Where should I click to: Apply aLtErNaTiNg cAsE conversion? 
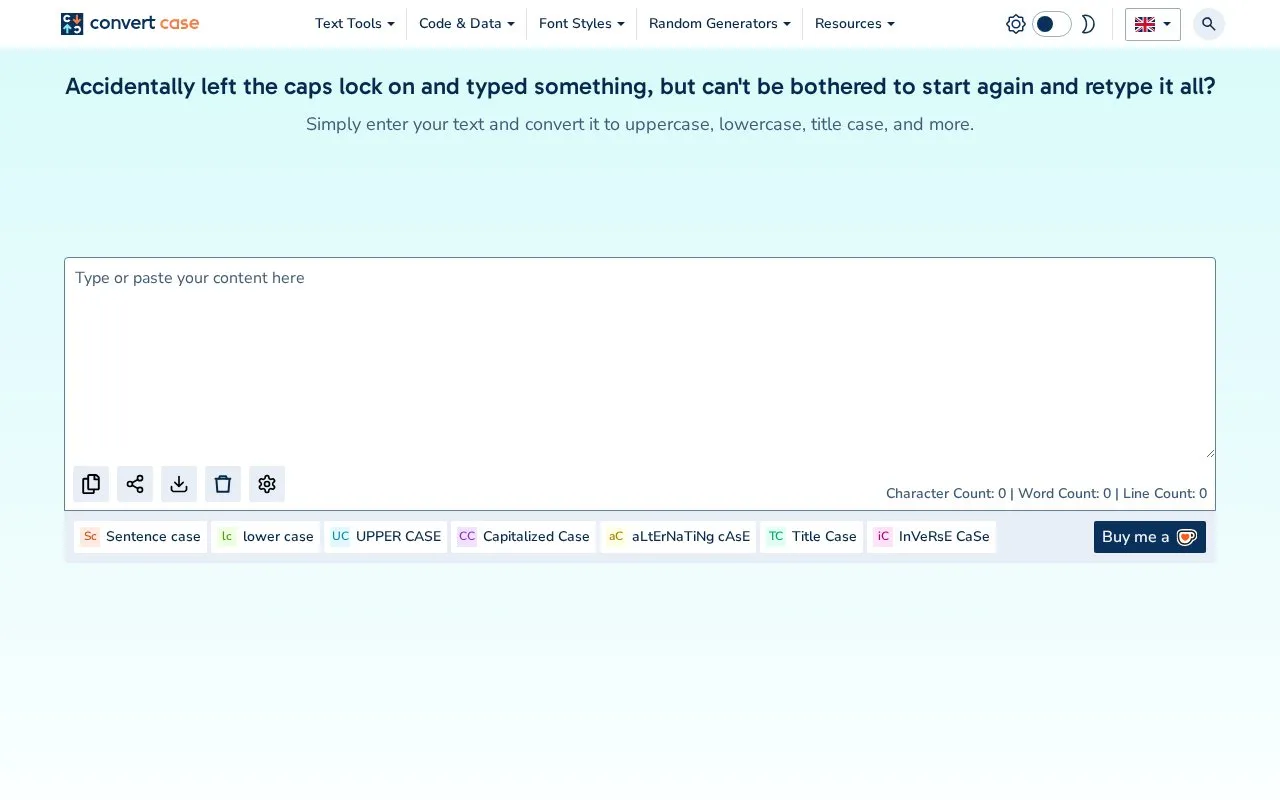[678, 537]
